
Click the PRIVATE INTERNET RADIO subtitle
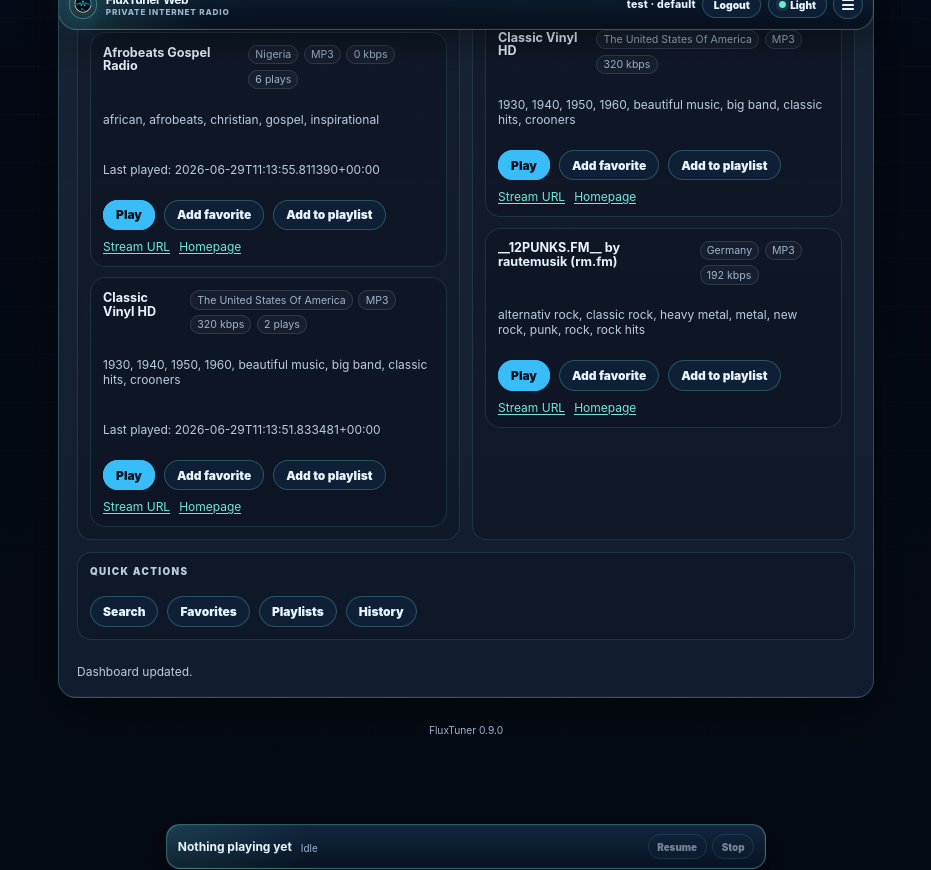click(167, 12)
